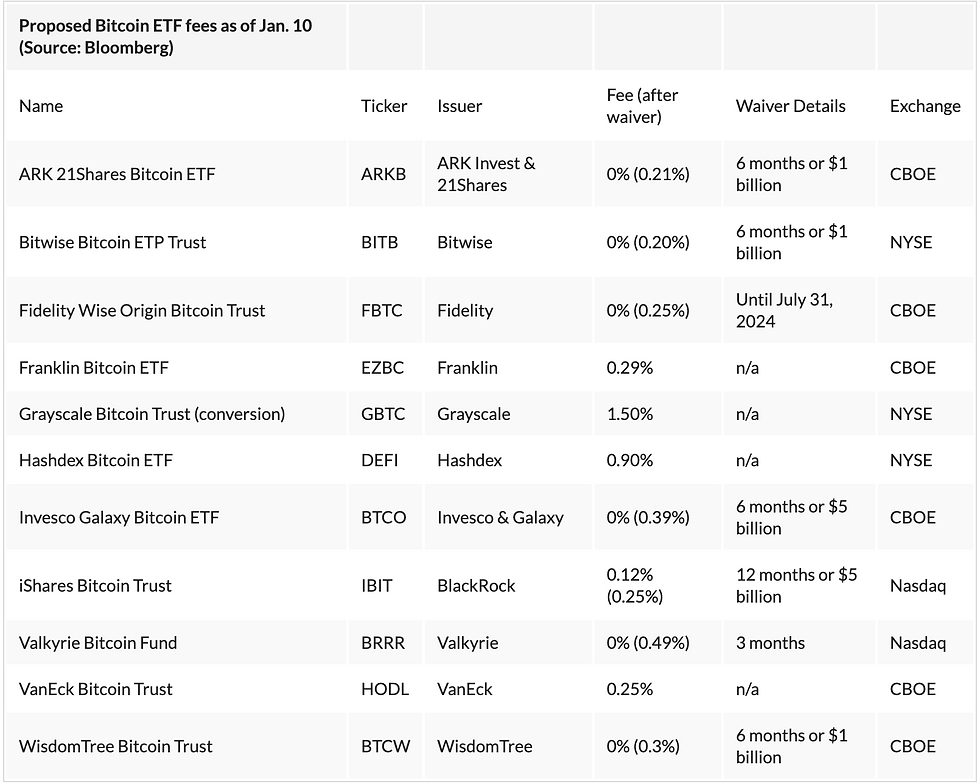Click the 'Exchange' column header
Viewport: 980px width, 784px height.
[x=925, y=106]
